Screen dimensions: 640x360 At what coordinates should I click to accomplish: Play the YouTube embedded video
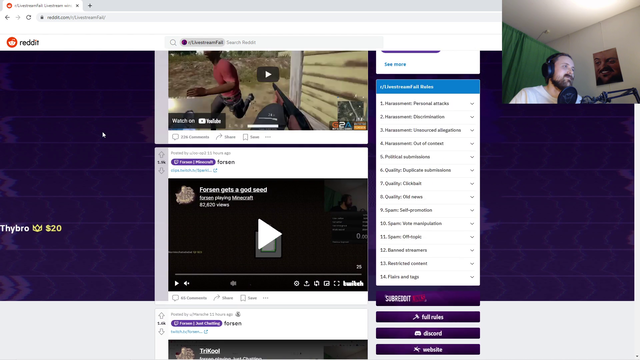268,74
